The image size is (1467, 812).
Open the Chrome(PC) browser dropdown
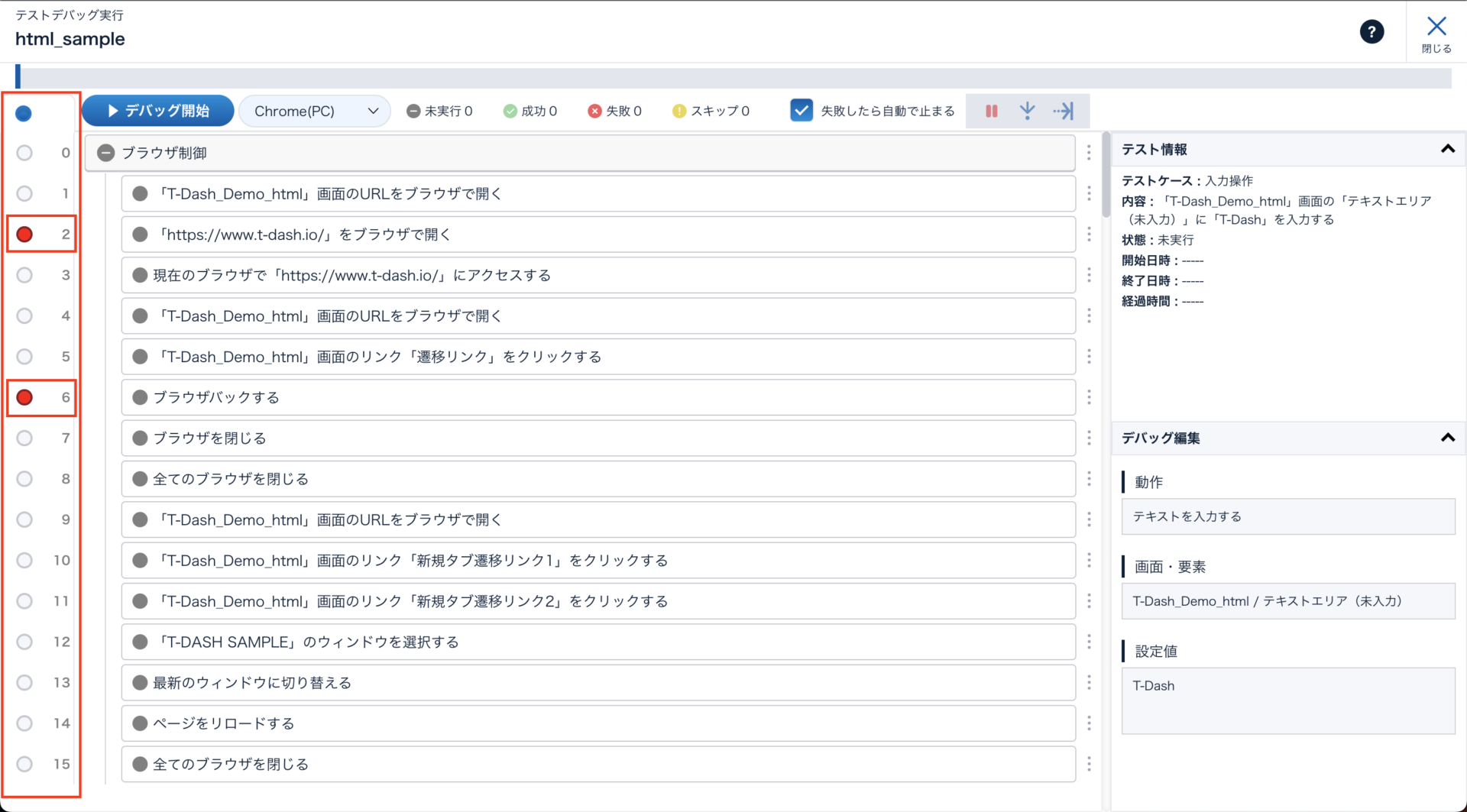(315, 112)
